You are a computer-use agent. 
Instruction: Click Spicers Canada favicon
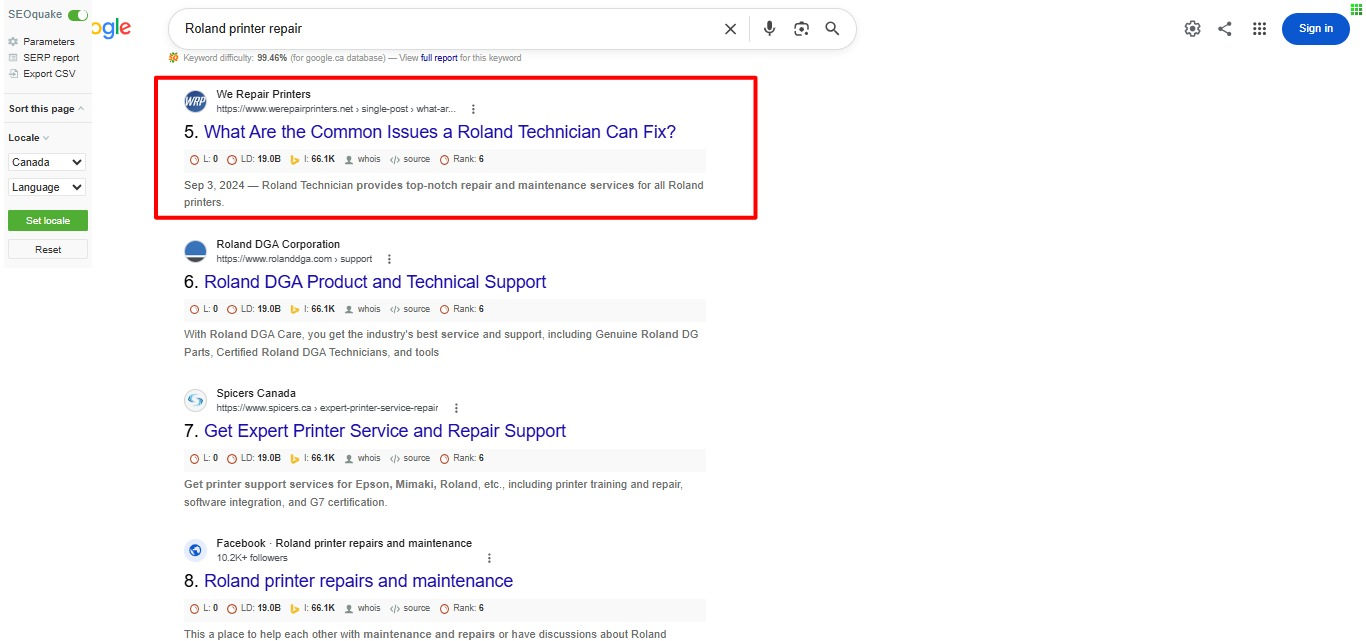195,400
